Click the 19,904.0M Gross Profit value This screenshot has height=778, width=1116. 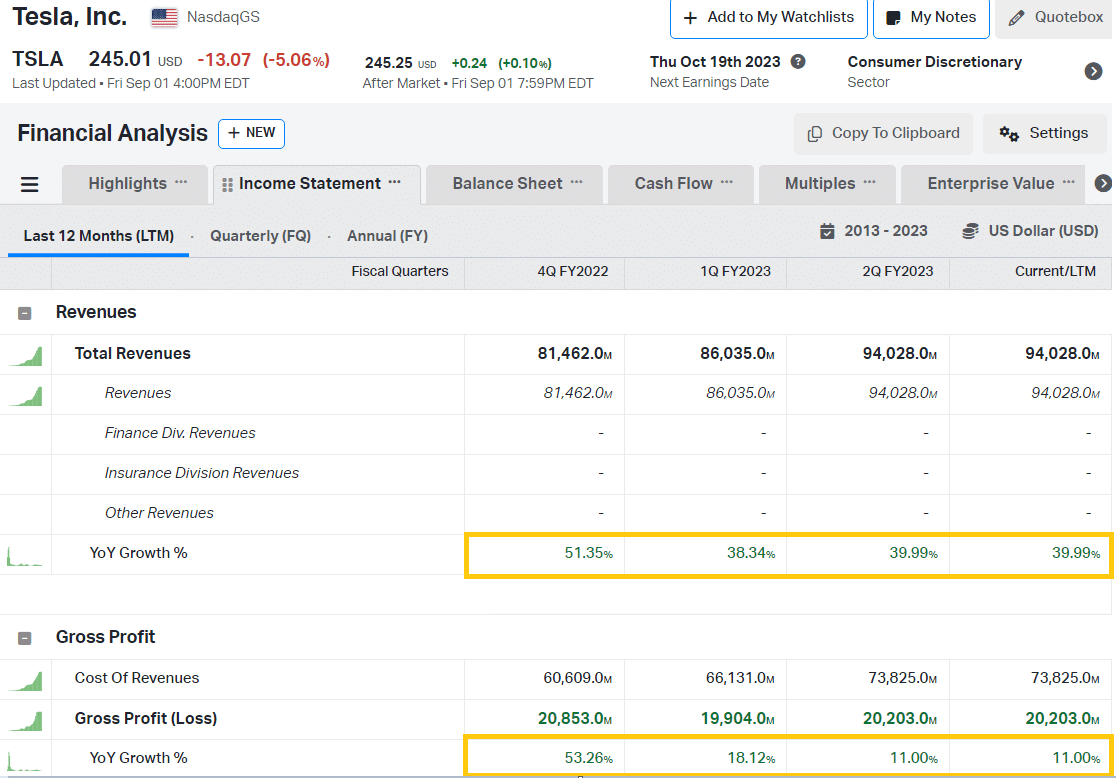(x=737, y=718)
